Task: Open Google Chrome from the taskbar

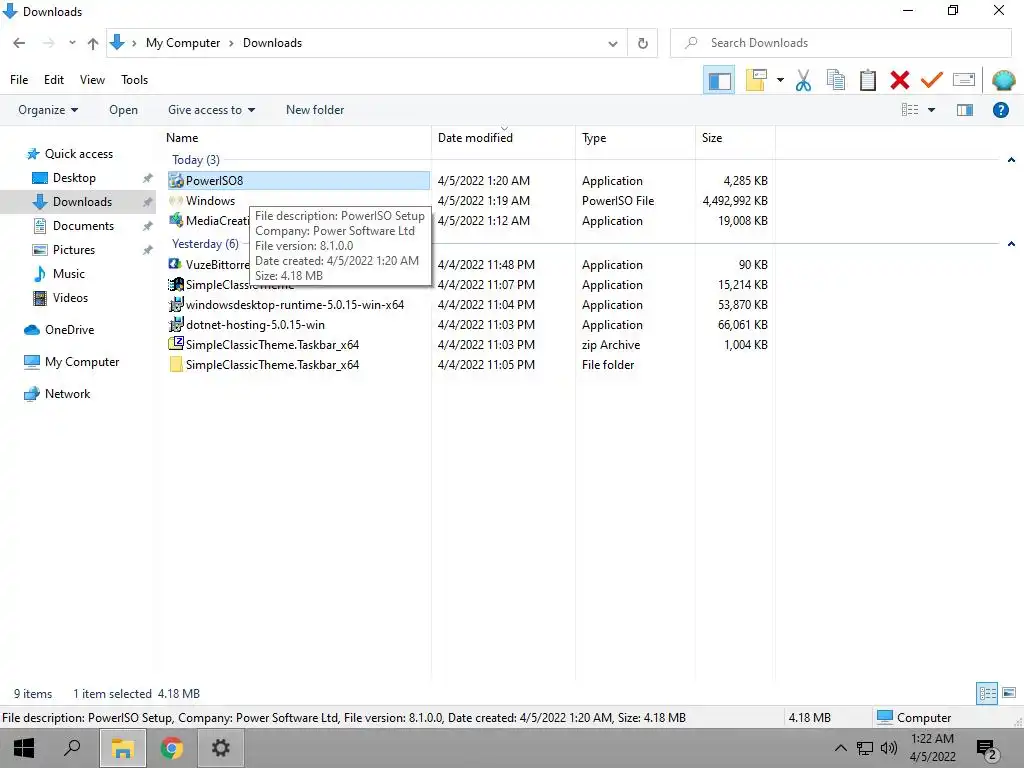Action: (172, 748)
